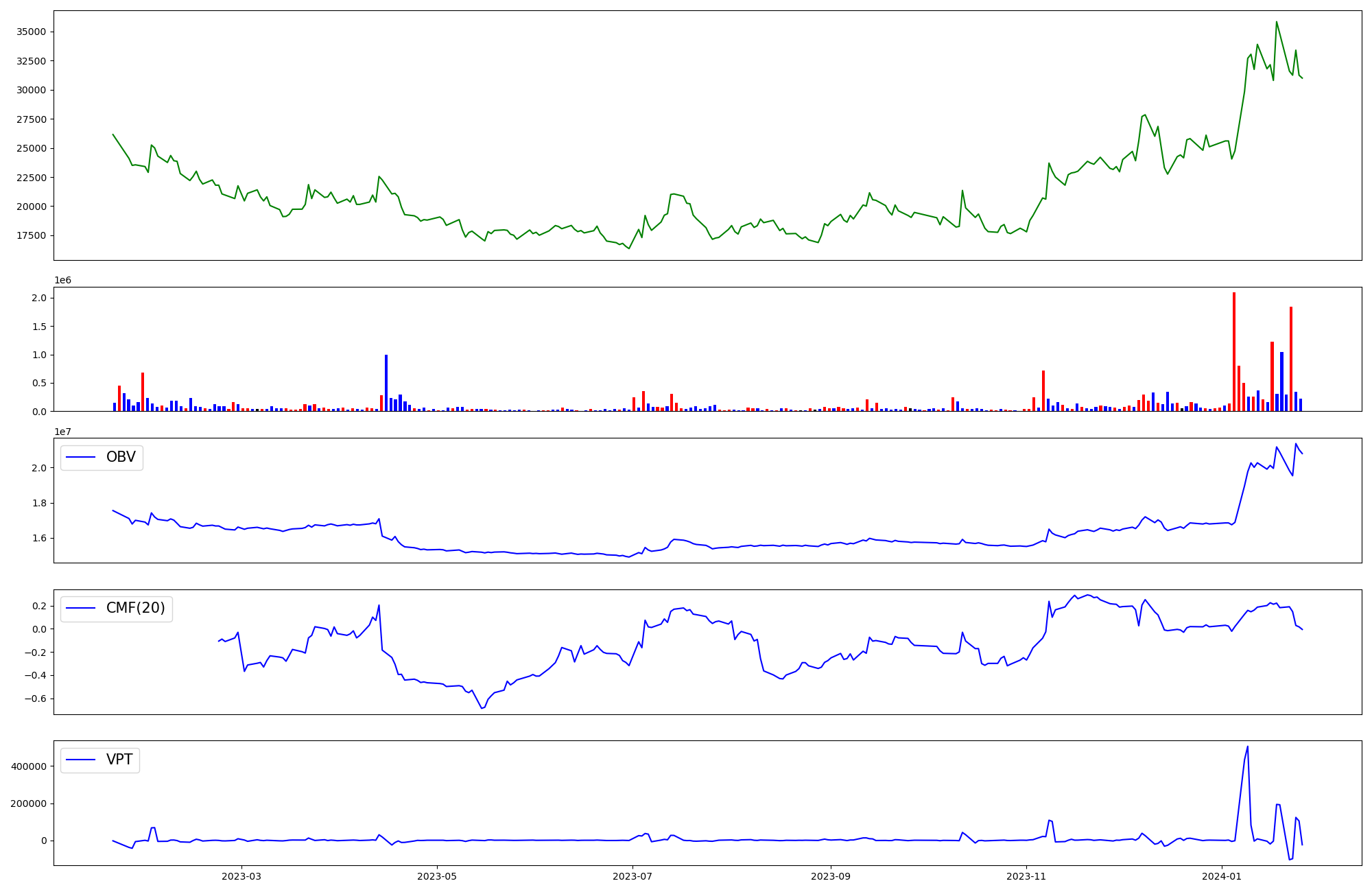Click the OBV legend label
The image size is (1372, 892).
[x=121, y=457]
